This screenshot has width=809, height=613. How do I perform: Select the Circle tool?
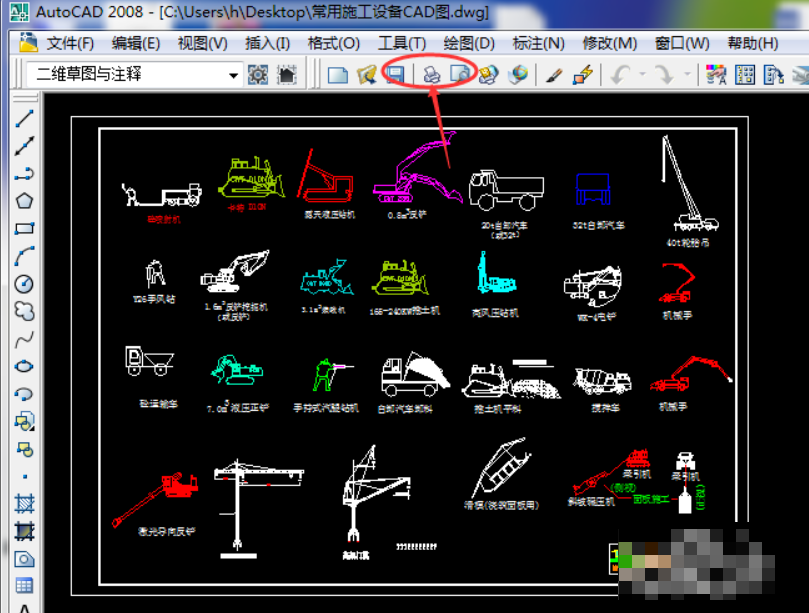click(x=24, y=284)
